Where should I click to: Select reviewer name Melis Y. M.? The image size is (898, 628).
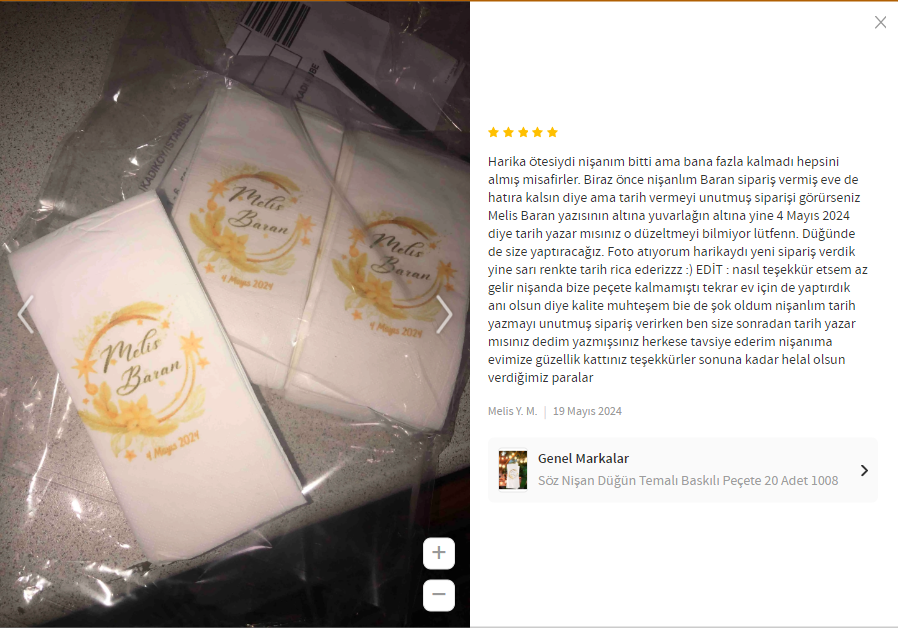click(x=513, y=411)
